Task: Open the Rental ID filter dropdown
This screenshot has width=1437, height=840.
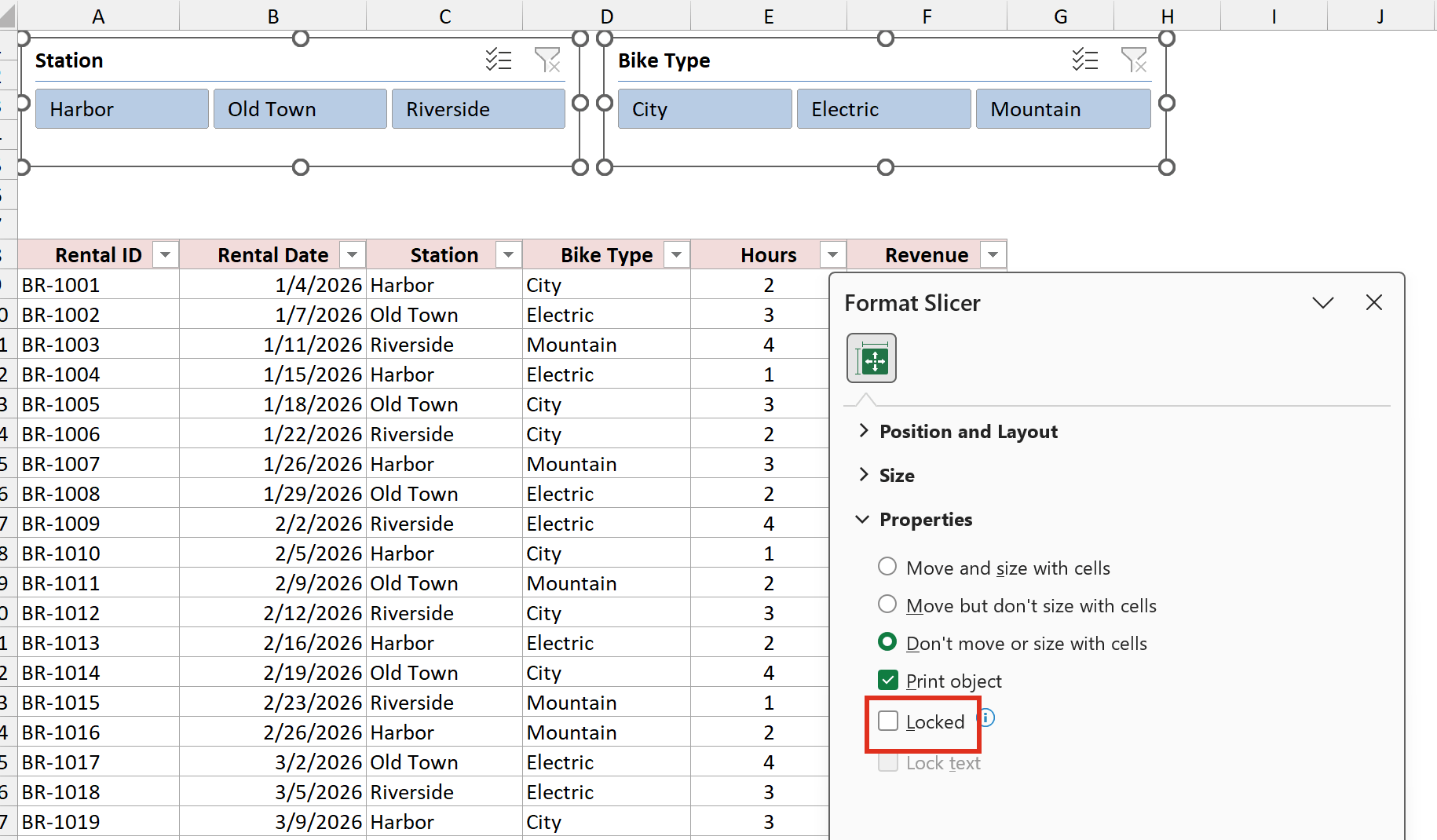Action: click(165, 255)
